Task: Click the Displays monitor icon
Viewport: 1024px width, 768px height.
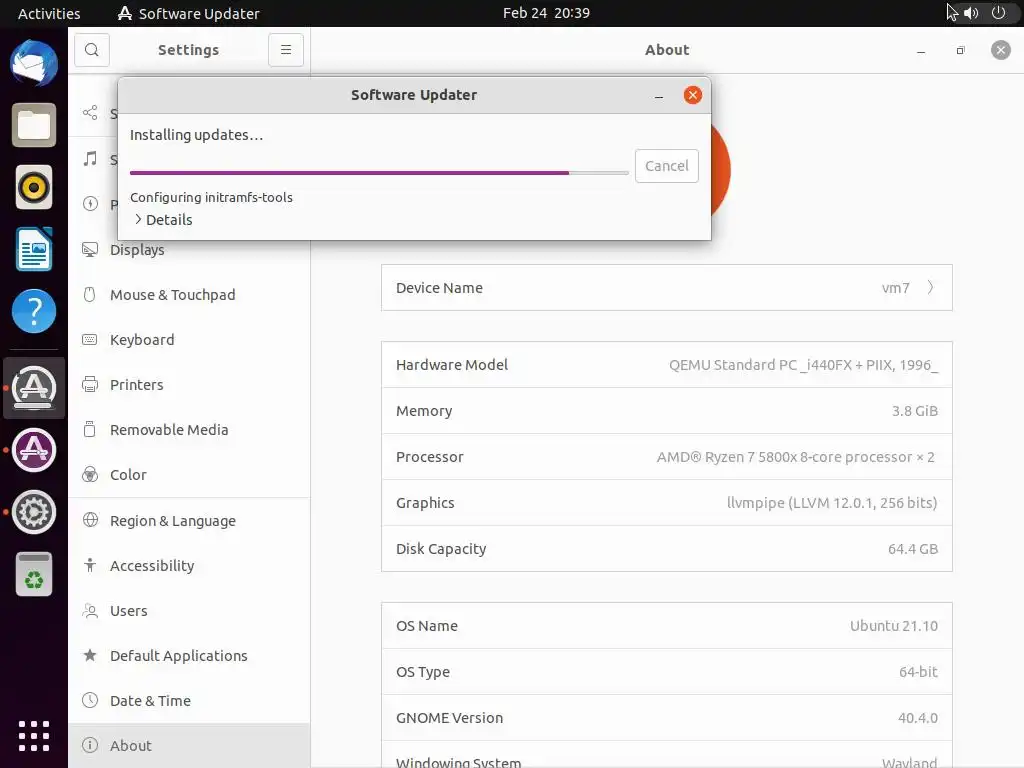Action: [90, 249]
